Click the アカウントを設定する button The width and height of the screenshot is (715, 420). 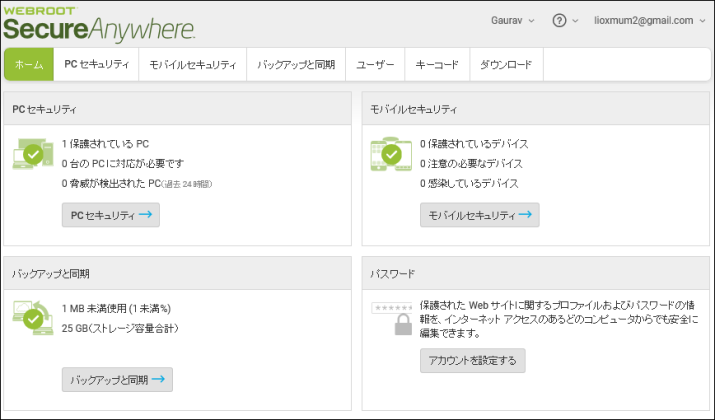click(473, 361)
